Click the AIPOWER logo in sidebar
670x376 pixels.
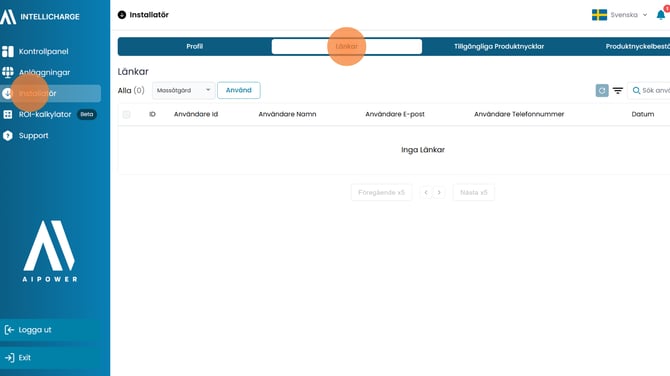[x=50, y=251]
